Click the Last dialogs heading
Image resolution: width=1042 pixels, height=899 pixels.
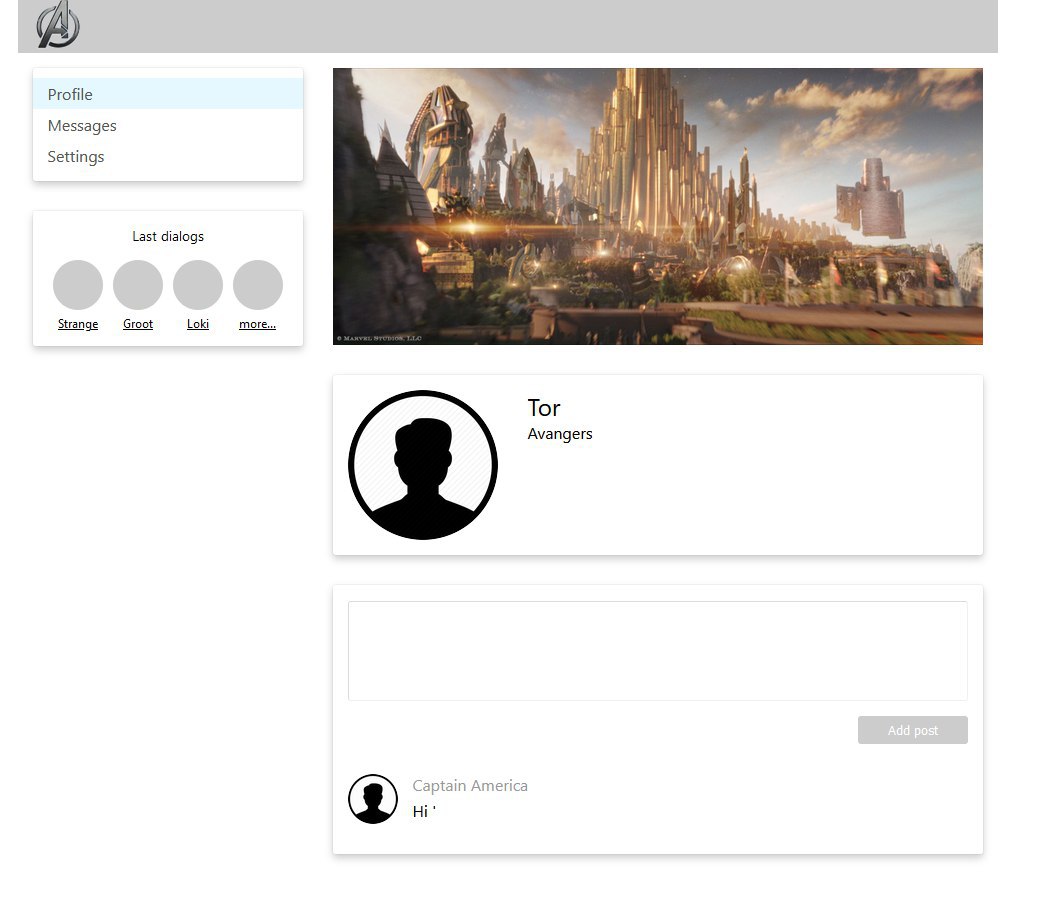(x=168, y=237)
